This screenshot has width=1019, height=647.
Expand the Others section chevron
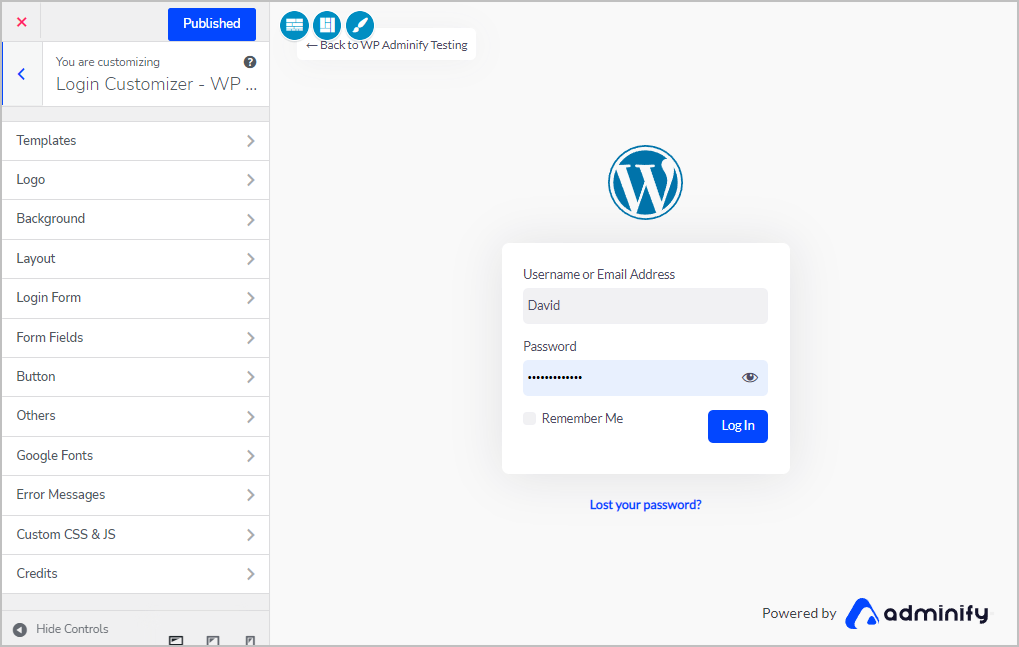pyautogui.click(x=251, y=416)
